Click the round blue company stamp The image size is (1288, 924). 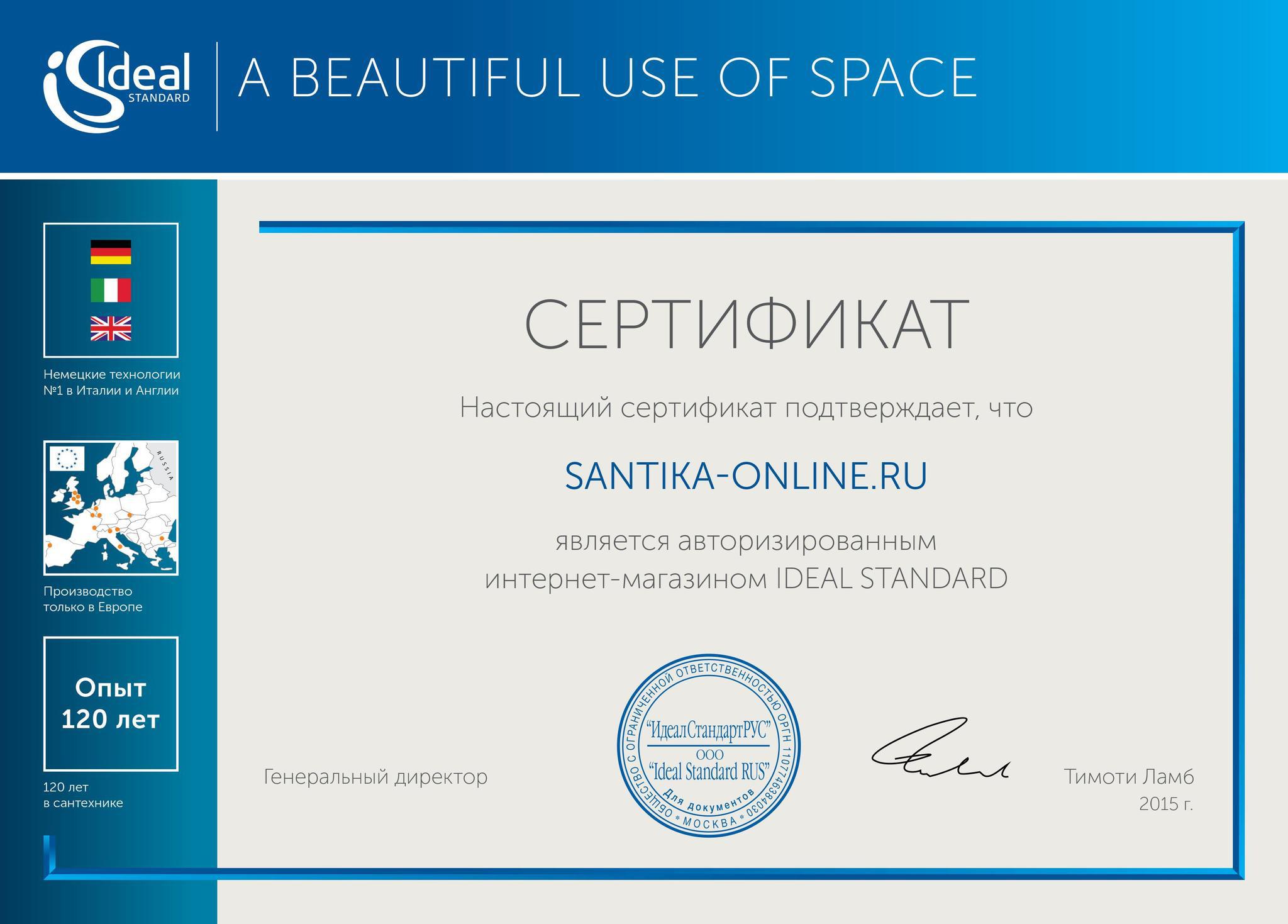[708, 745]
